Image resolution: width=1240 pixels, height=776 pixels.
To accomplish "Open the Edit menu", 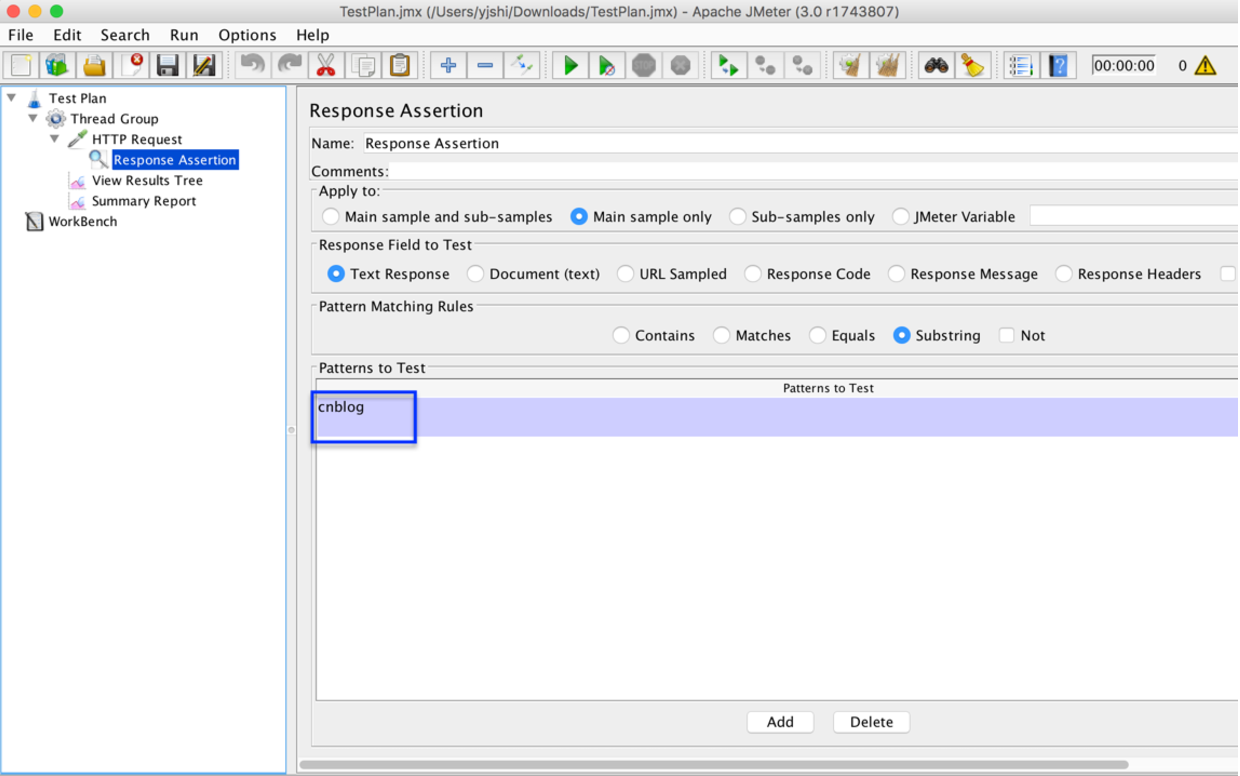I will 67,35.
